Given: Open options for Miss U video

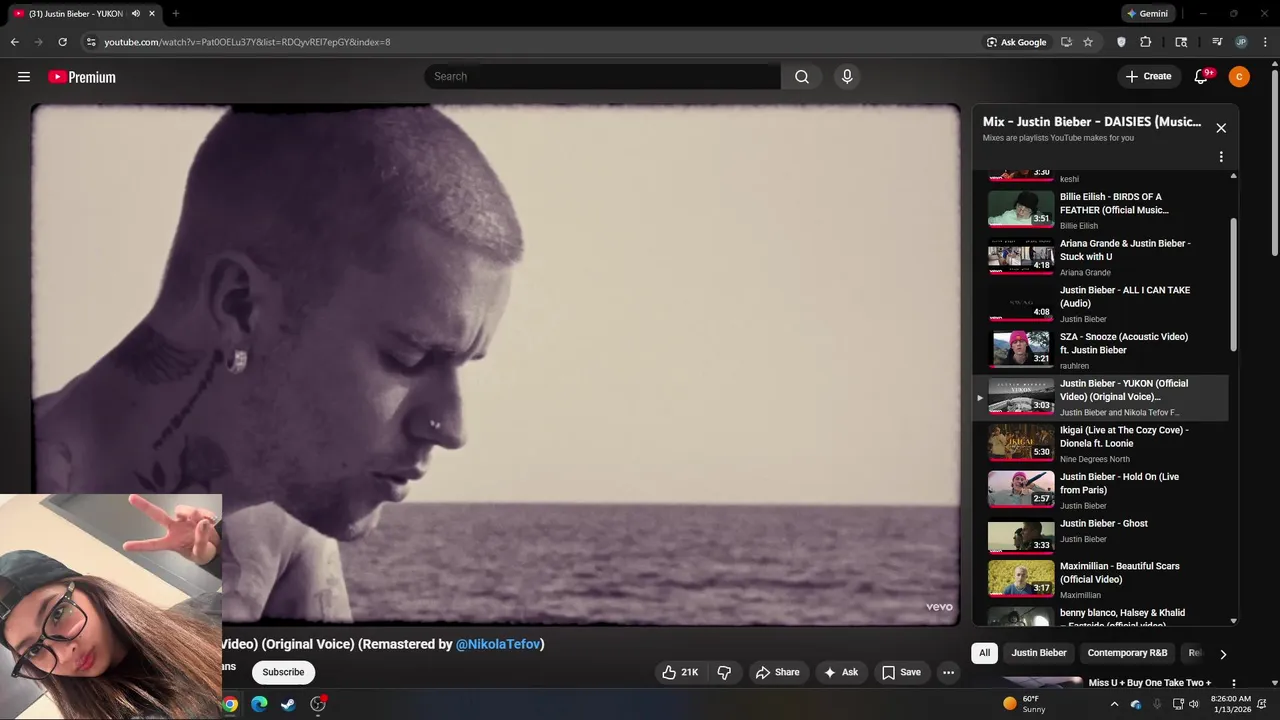Looking at the screenshot, I should (1234, 684).
